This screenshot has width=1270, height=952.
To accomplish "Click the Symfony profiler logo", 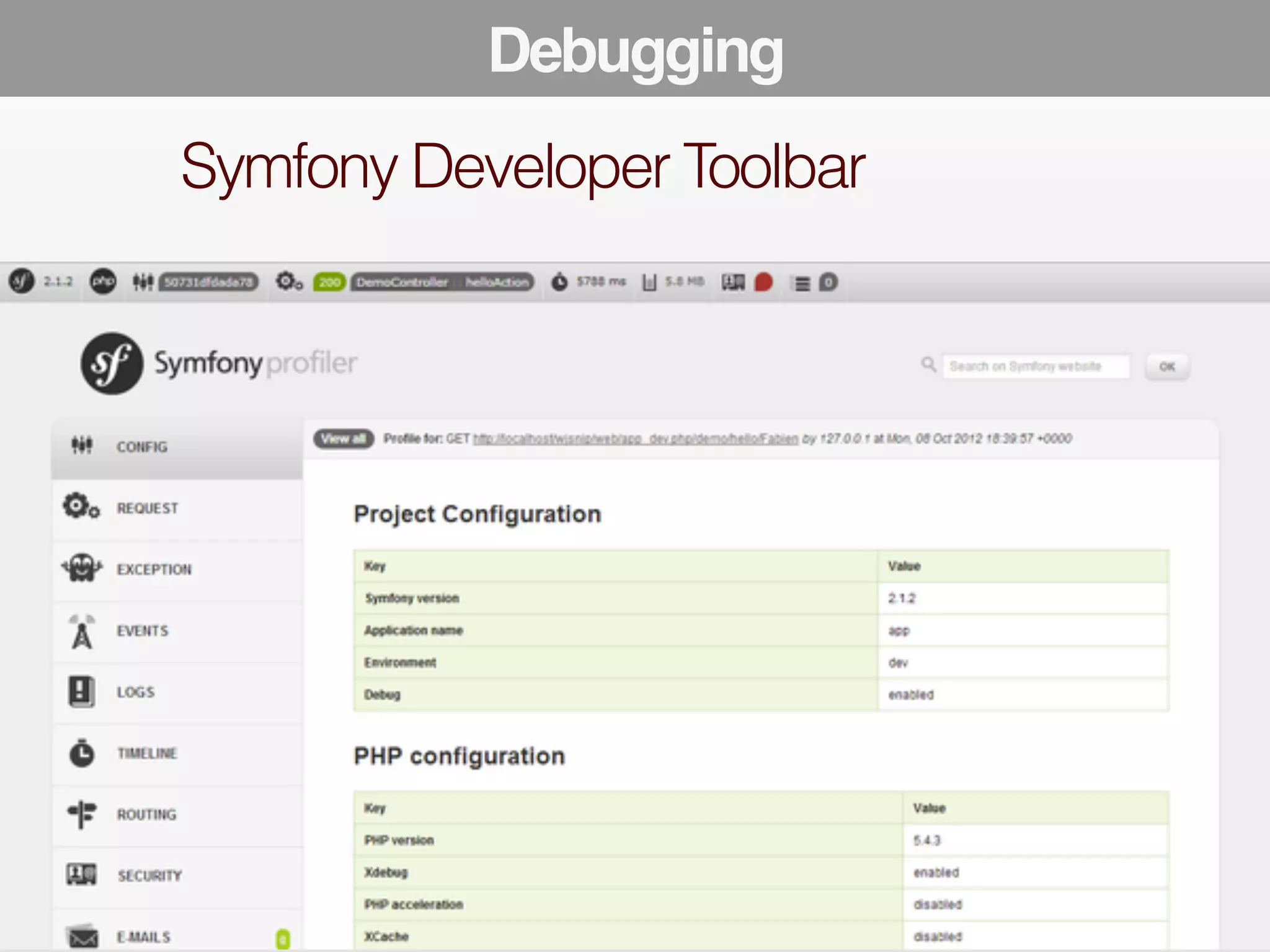I will click(x=218, y=363).
